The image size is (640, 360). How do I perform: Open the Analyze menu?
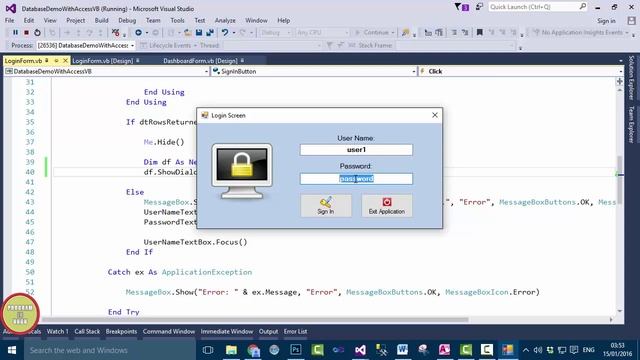point(225,20)
